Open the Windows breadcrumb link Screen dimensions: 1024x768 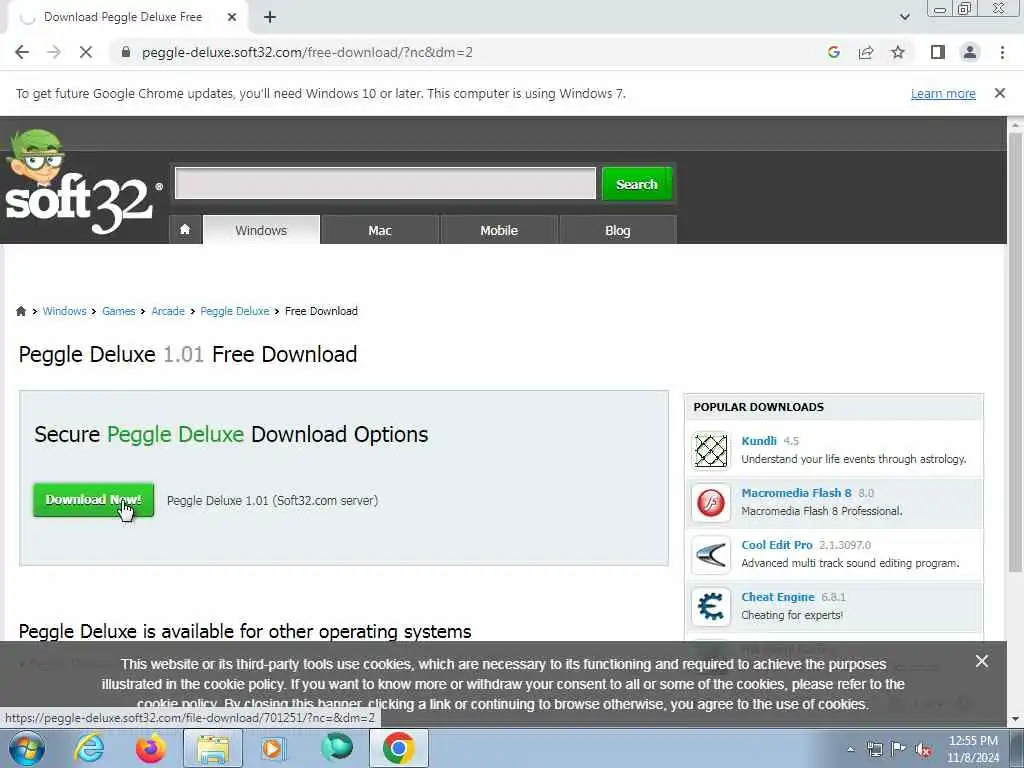click(x=64, y=312)
